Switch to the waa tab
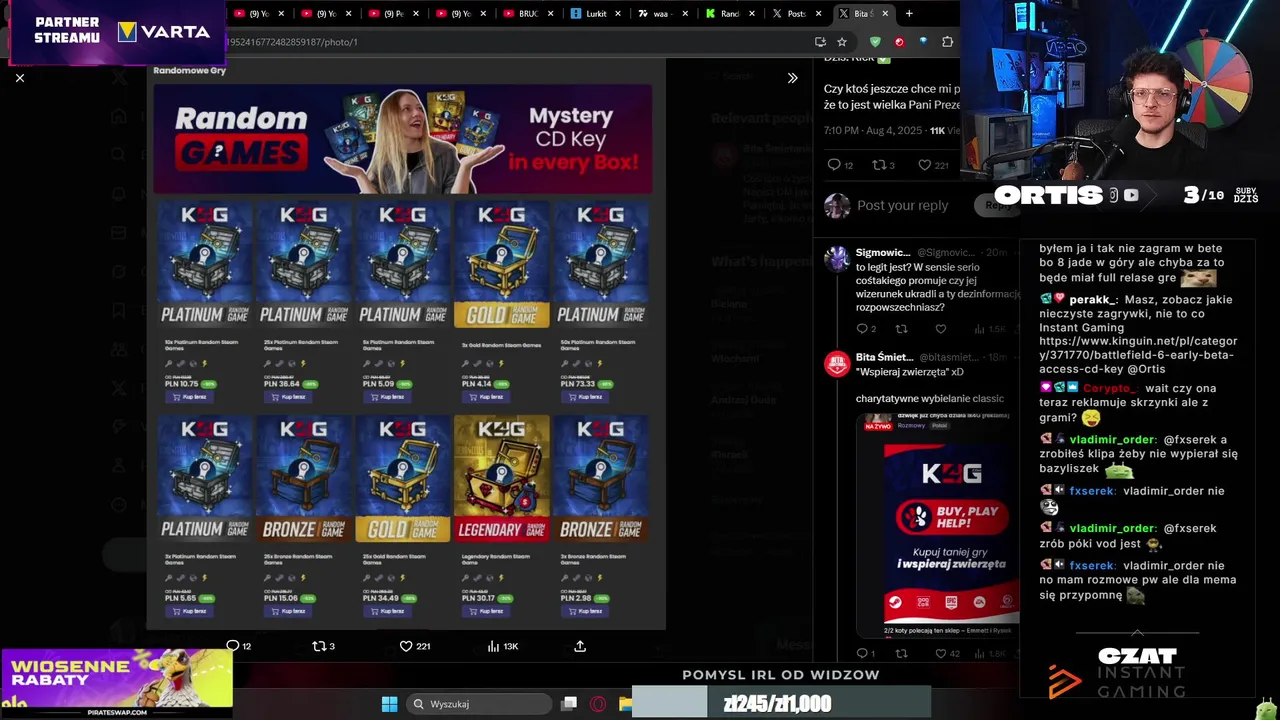Image resolution: width=1280 pixels, height=720 pixels. pyautogui.click(x=662, y=14)
